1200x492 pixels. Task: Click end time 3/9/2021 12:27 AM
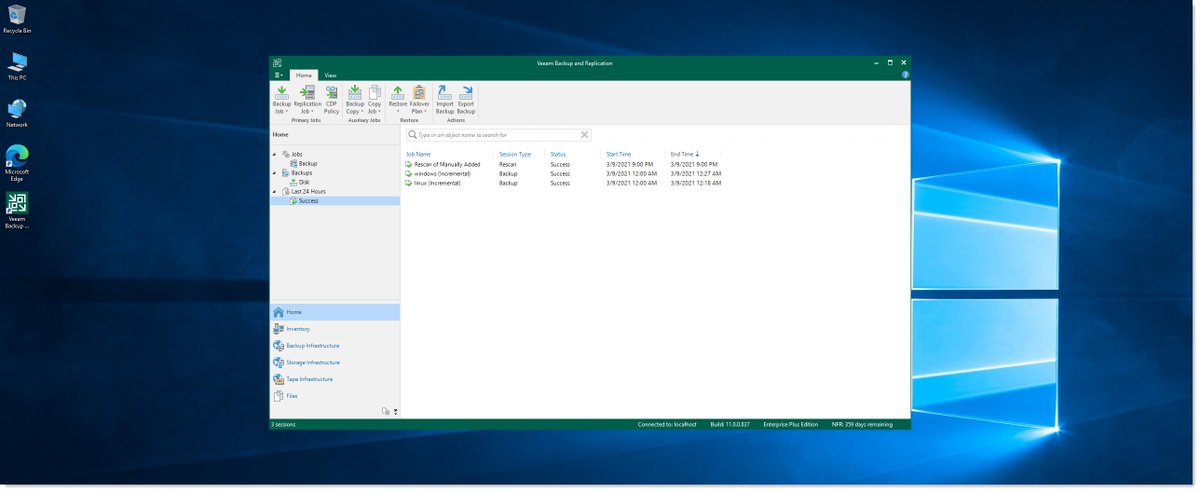click(x=696, y=173)
